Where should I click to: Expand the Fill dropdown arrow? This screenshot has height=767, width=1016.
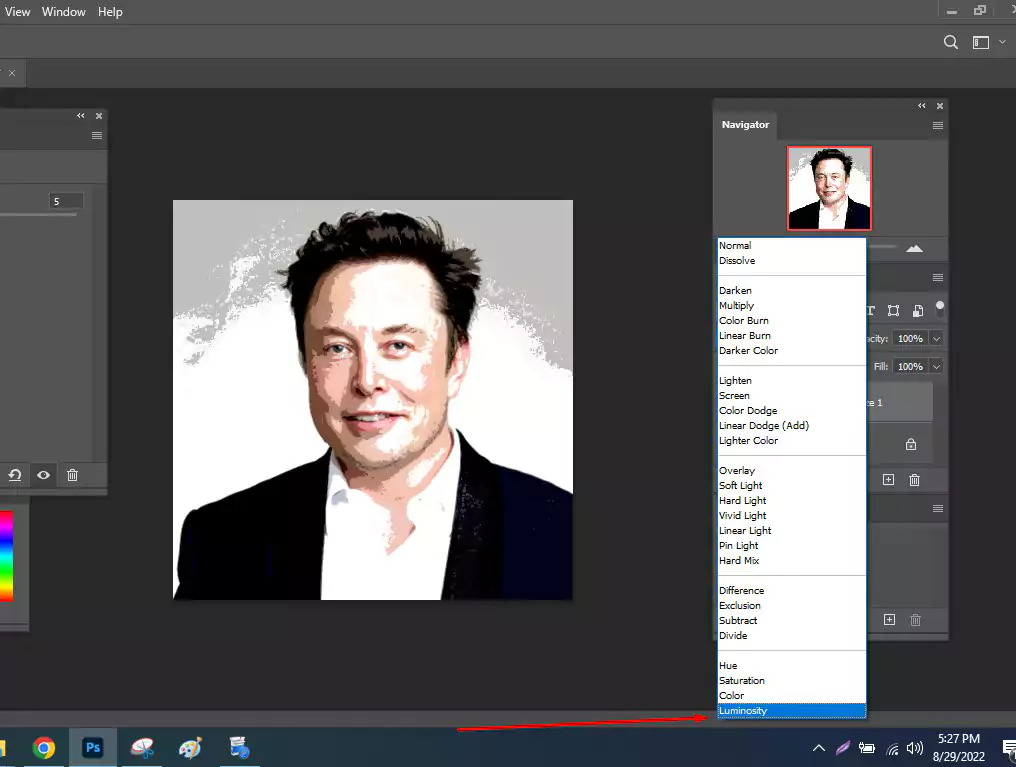point(936,366)
